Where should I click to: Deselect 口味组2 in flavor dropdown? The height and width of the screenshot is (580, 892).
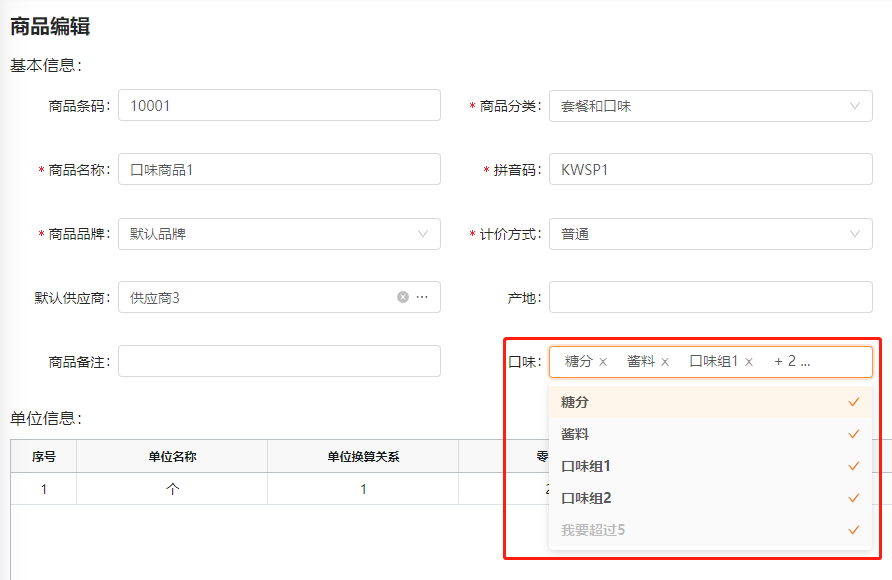[711, 498]
